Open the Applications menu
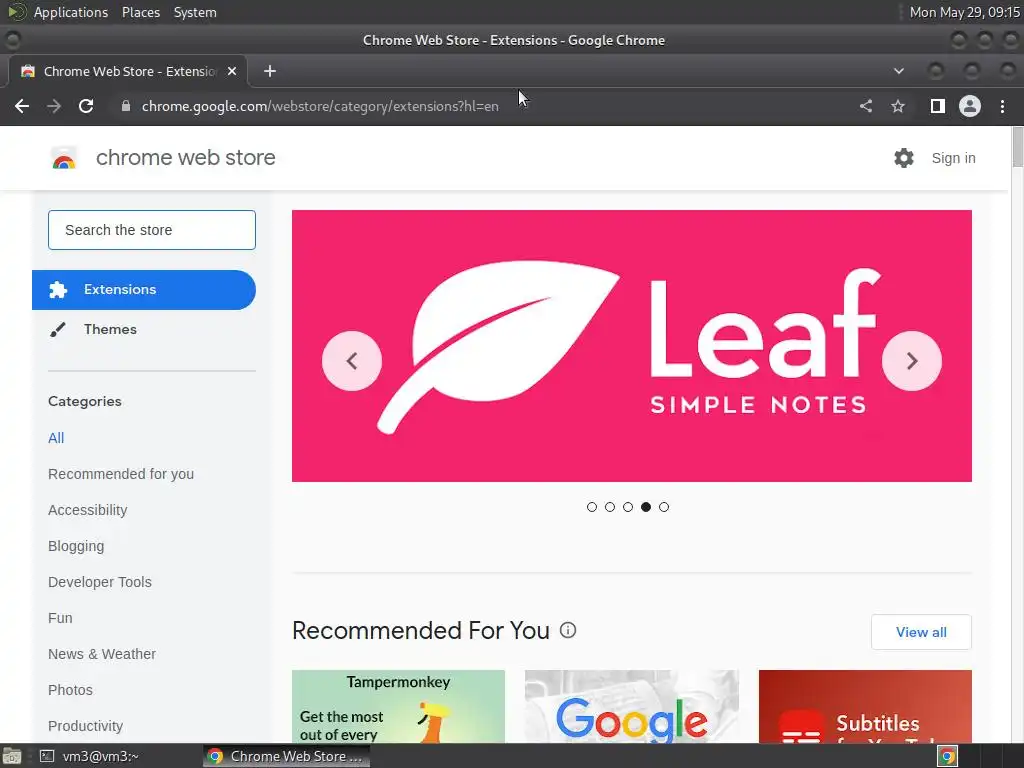 [71, 12]
